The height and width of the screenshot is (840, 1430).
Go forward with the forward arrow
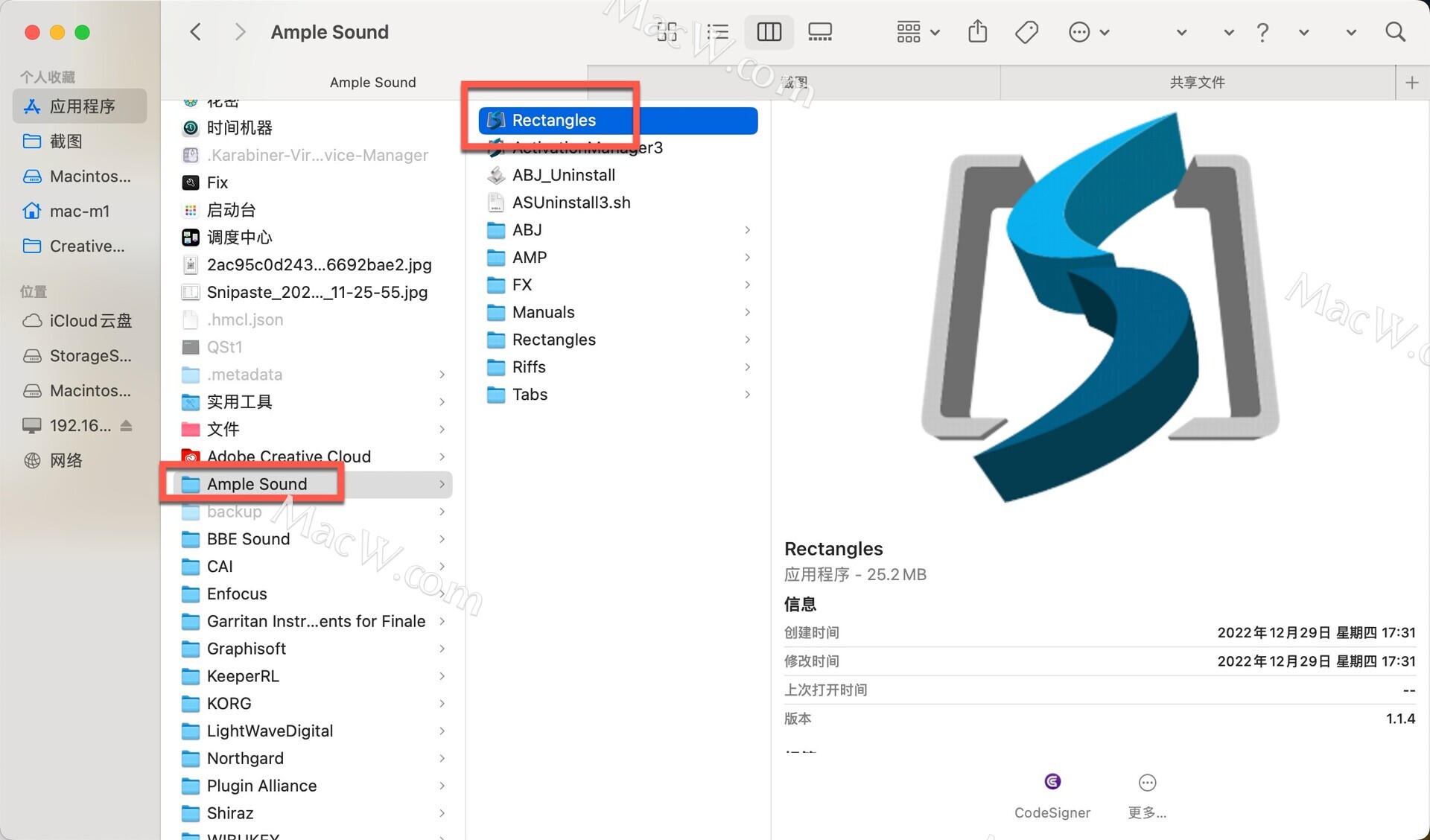tap(239, 32)
